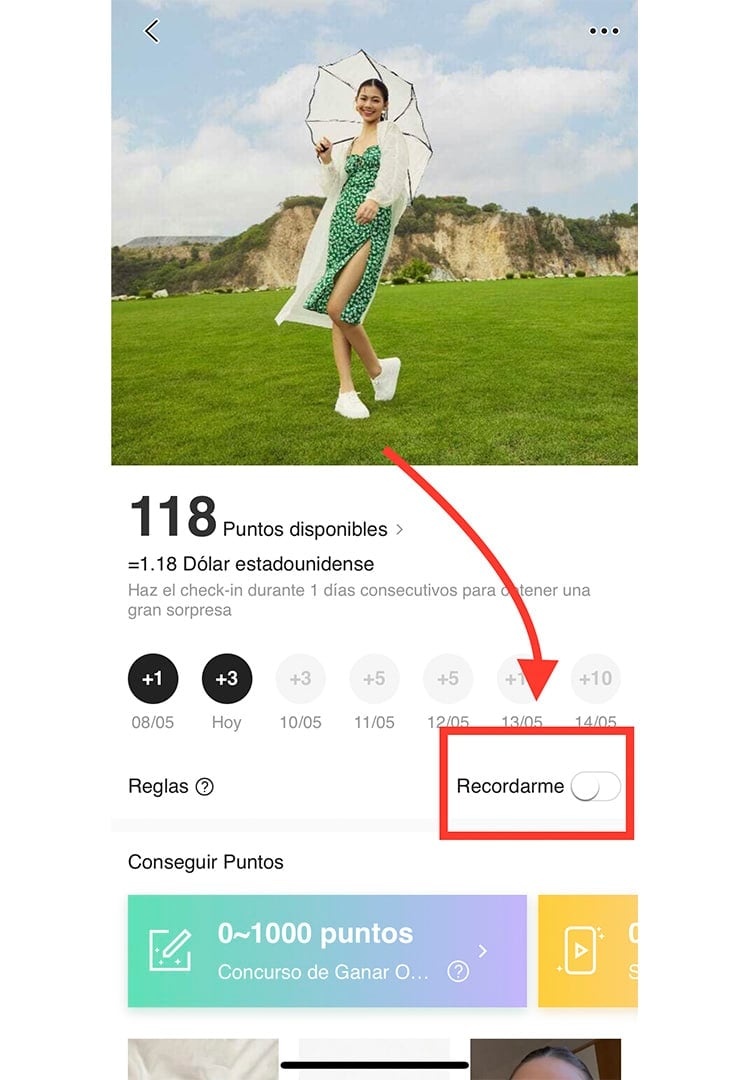Select the +3 Hoy check-in circle
The height and width of the screenshot is (1080, 750).
[227, 678]
